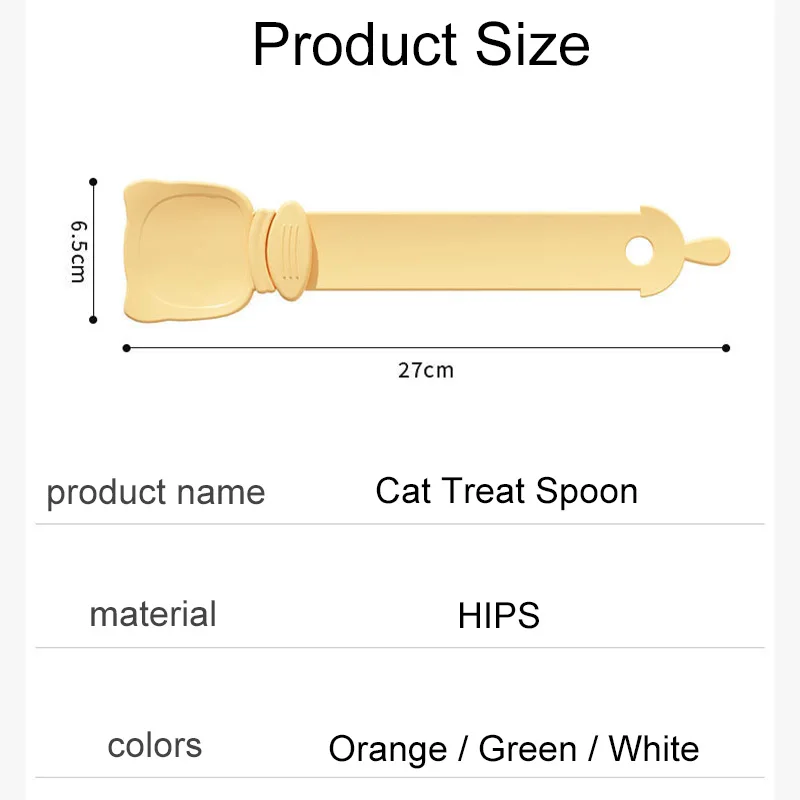
Task: Click the top endpoint dot of the height line
Action: 93,182
